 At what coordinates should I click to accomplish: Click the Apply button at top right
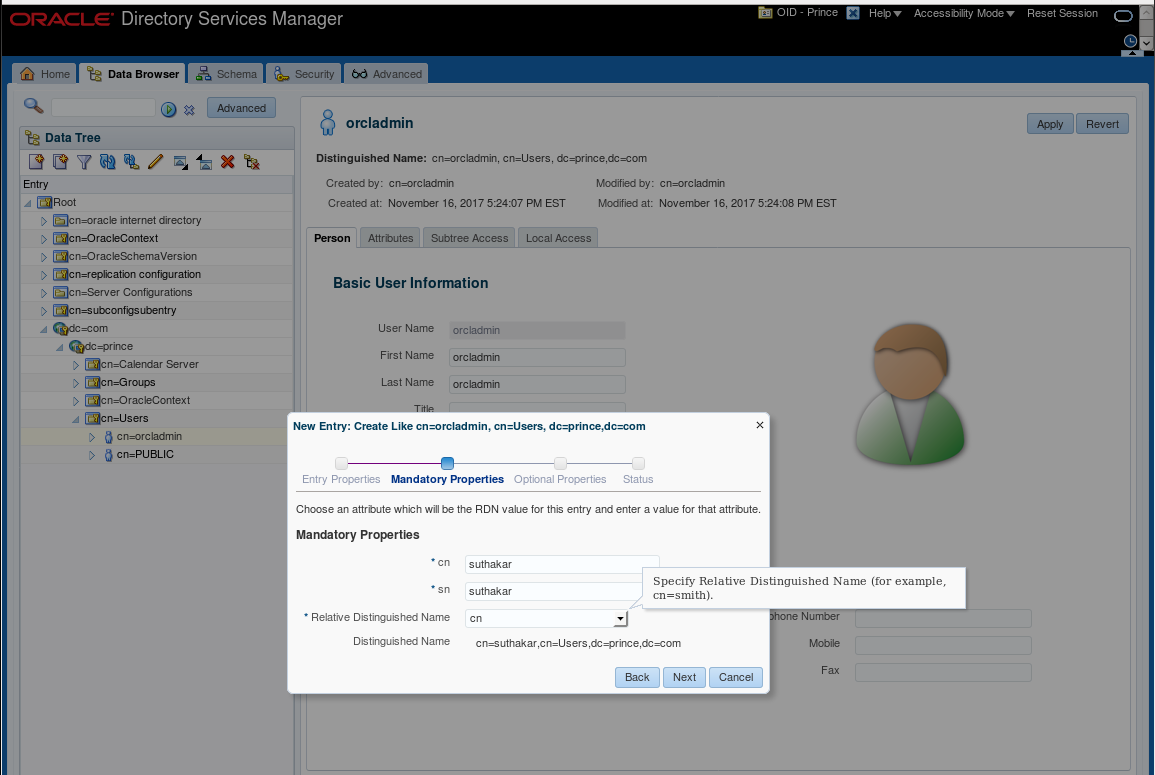pos(1049,124)
